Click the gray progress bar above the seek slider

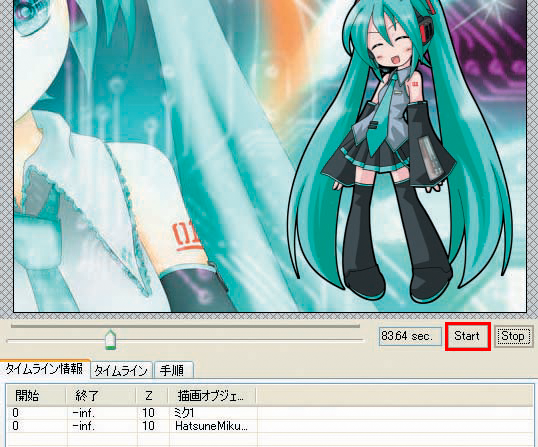[x=185, y=326]
